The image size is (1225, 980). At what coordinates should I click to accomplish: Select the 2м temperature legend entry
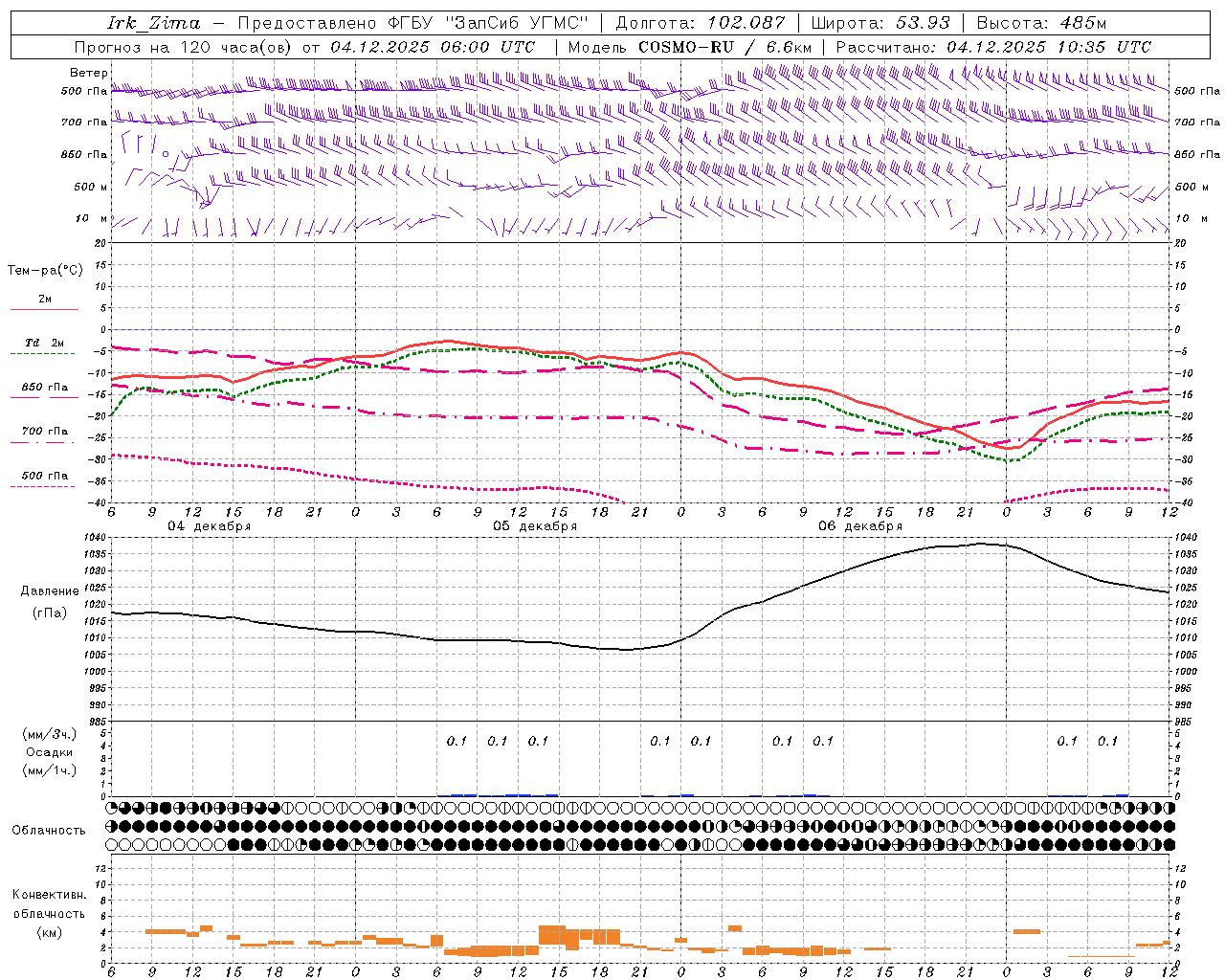(45, 299)
